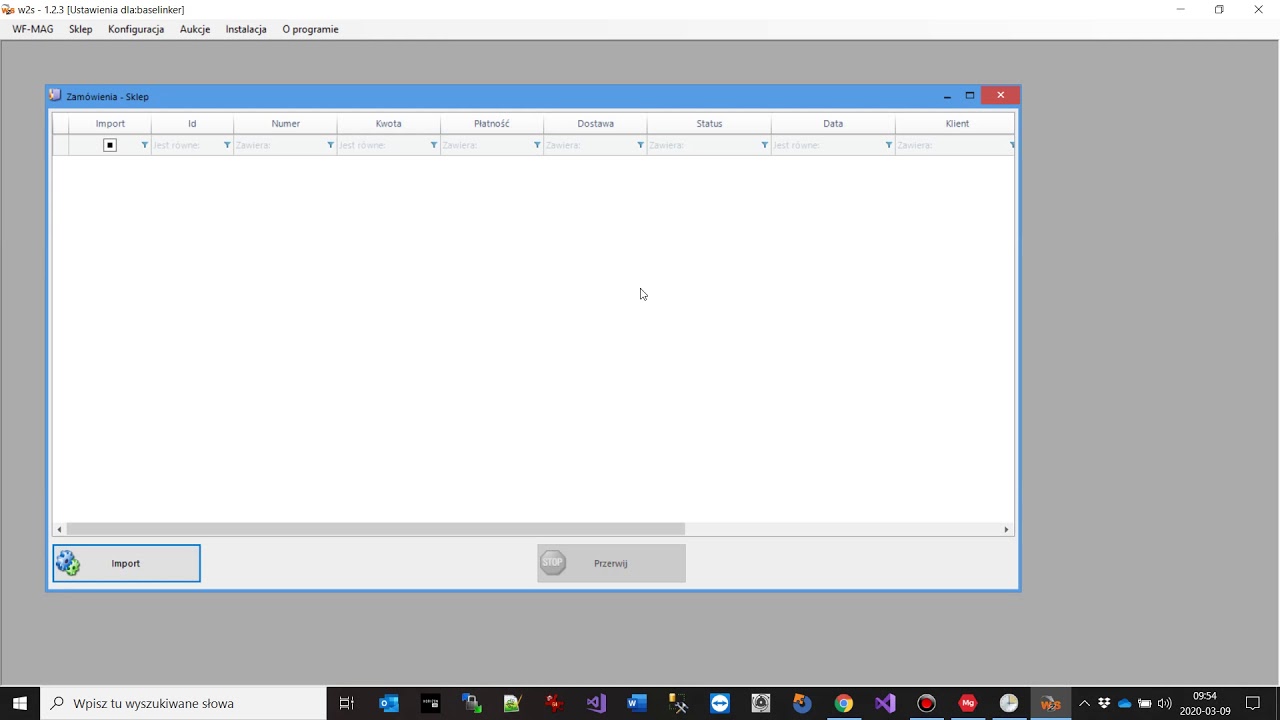
Task: Open the Status column filter funnel
Action: click(x=764, y=145)
